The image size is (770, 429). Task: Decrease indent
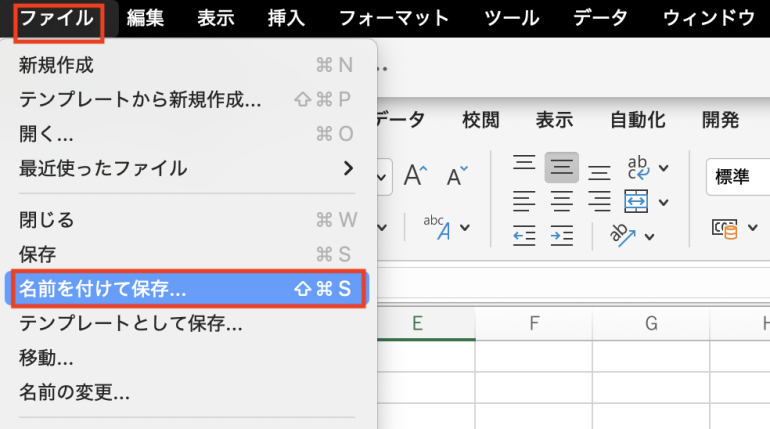point(524,236)
